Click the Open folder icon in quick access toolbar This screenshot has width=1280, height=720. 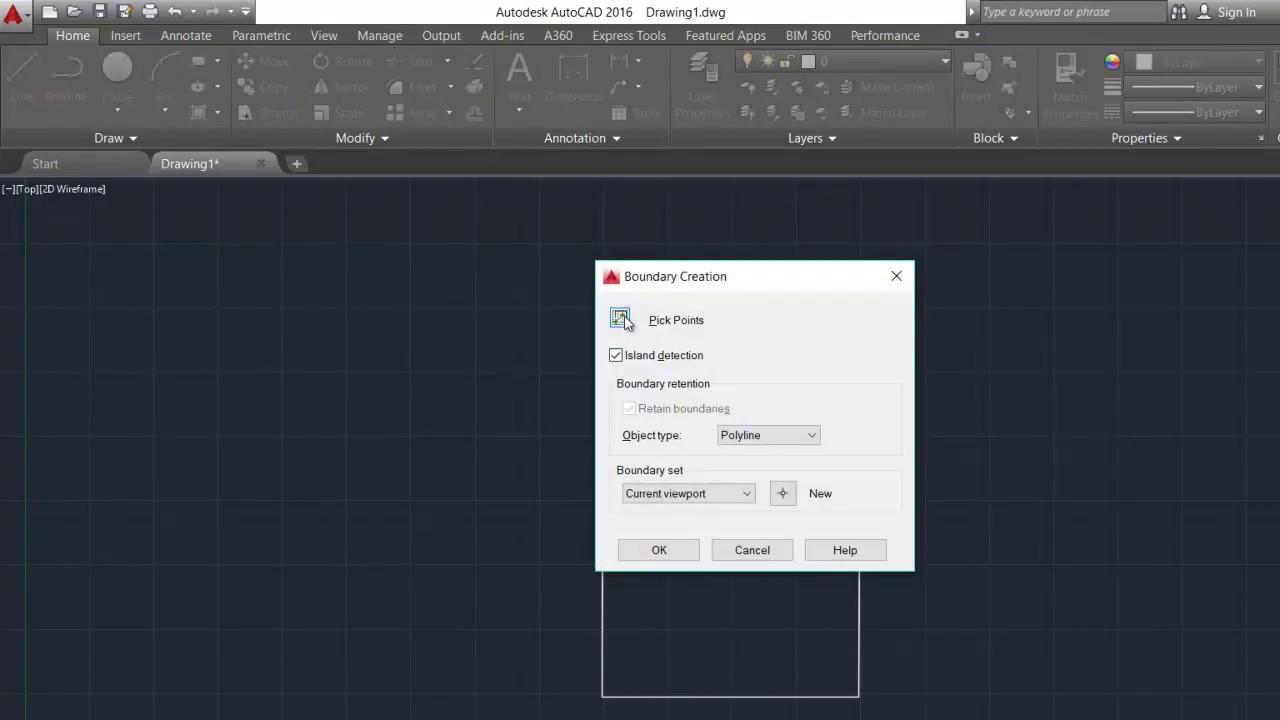pyautogui.click(x=74, y=12)
